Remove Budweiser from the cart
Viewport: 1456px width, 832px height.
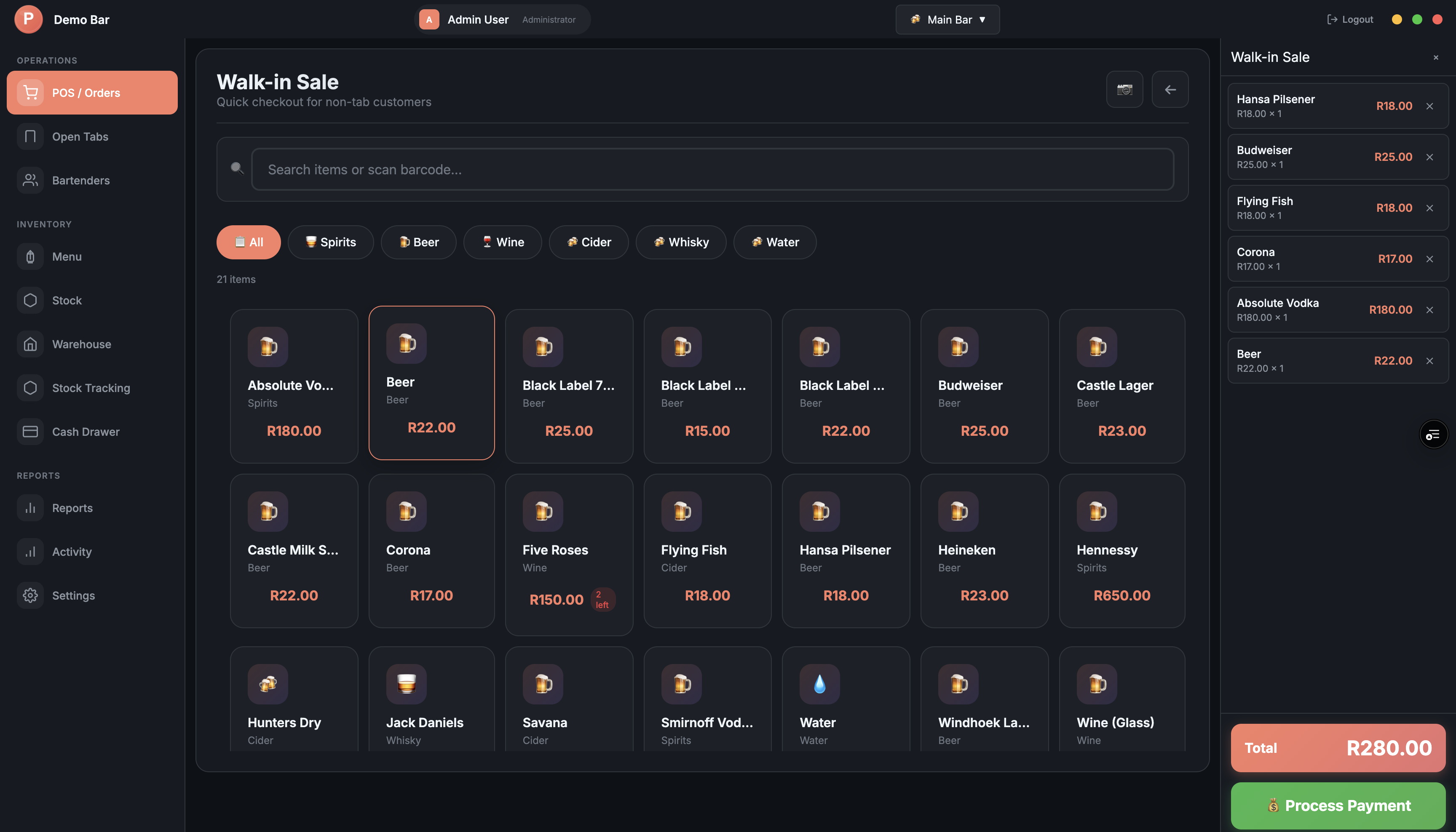coord(1429,157)
